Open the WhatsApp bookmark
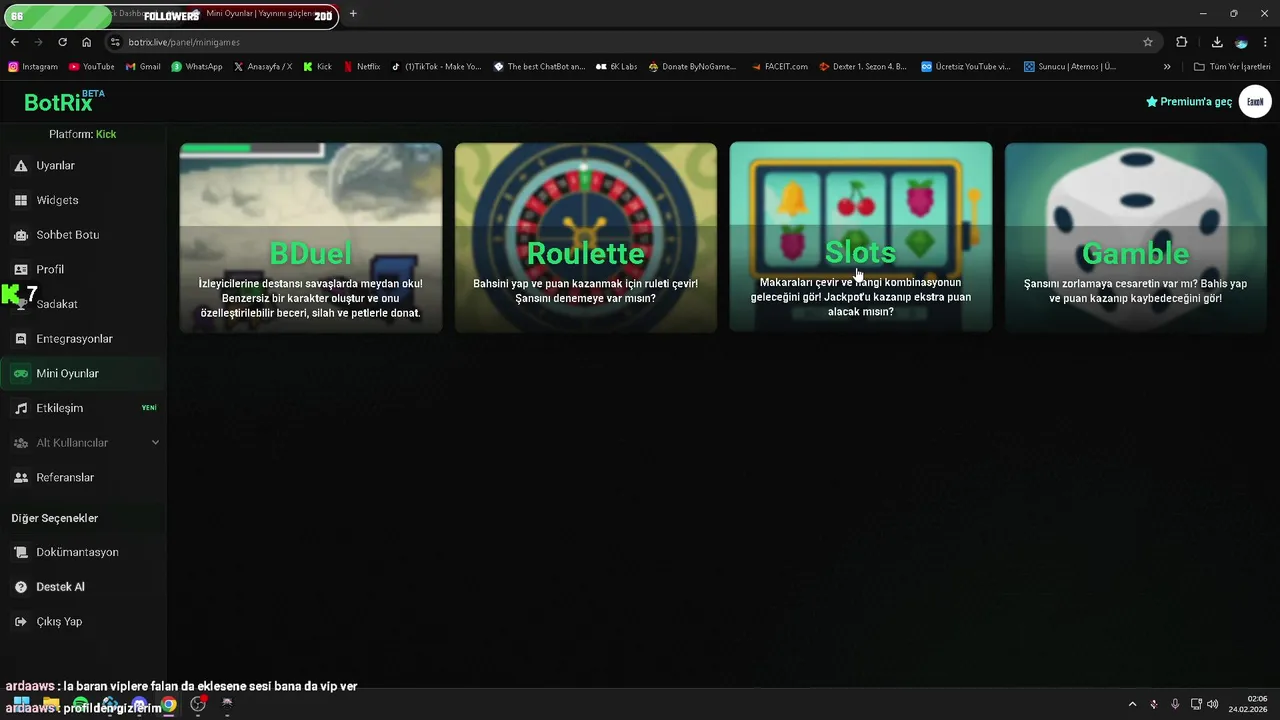Screen dimensions: 1280x720 click(197, 67)
